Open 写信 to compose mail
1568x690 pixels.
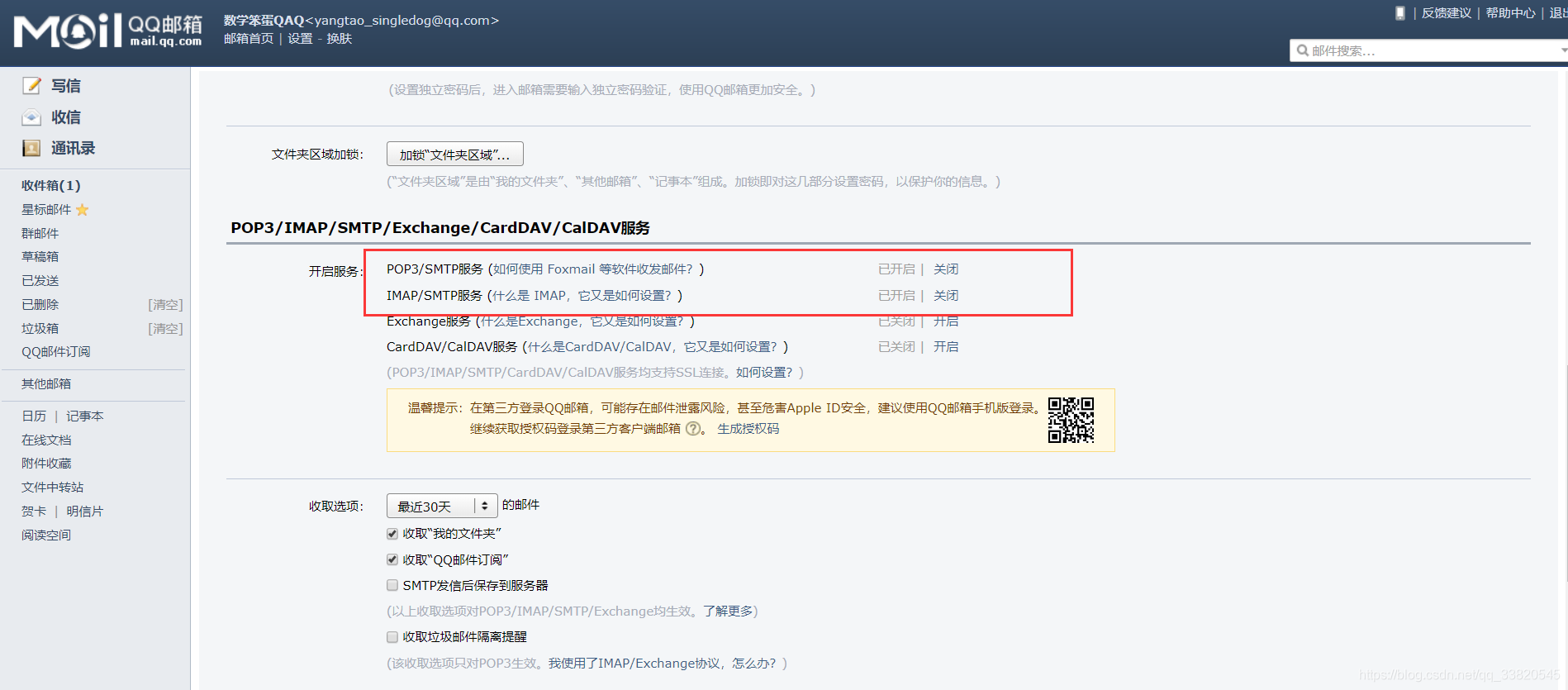(66, 85)
